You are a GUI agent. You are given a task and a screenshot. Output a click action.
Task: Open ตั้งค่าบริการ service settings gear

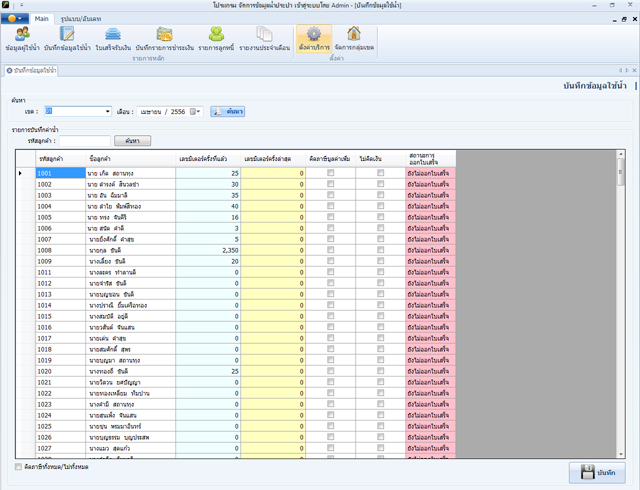coord(314,39)
